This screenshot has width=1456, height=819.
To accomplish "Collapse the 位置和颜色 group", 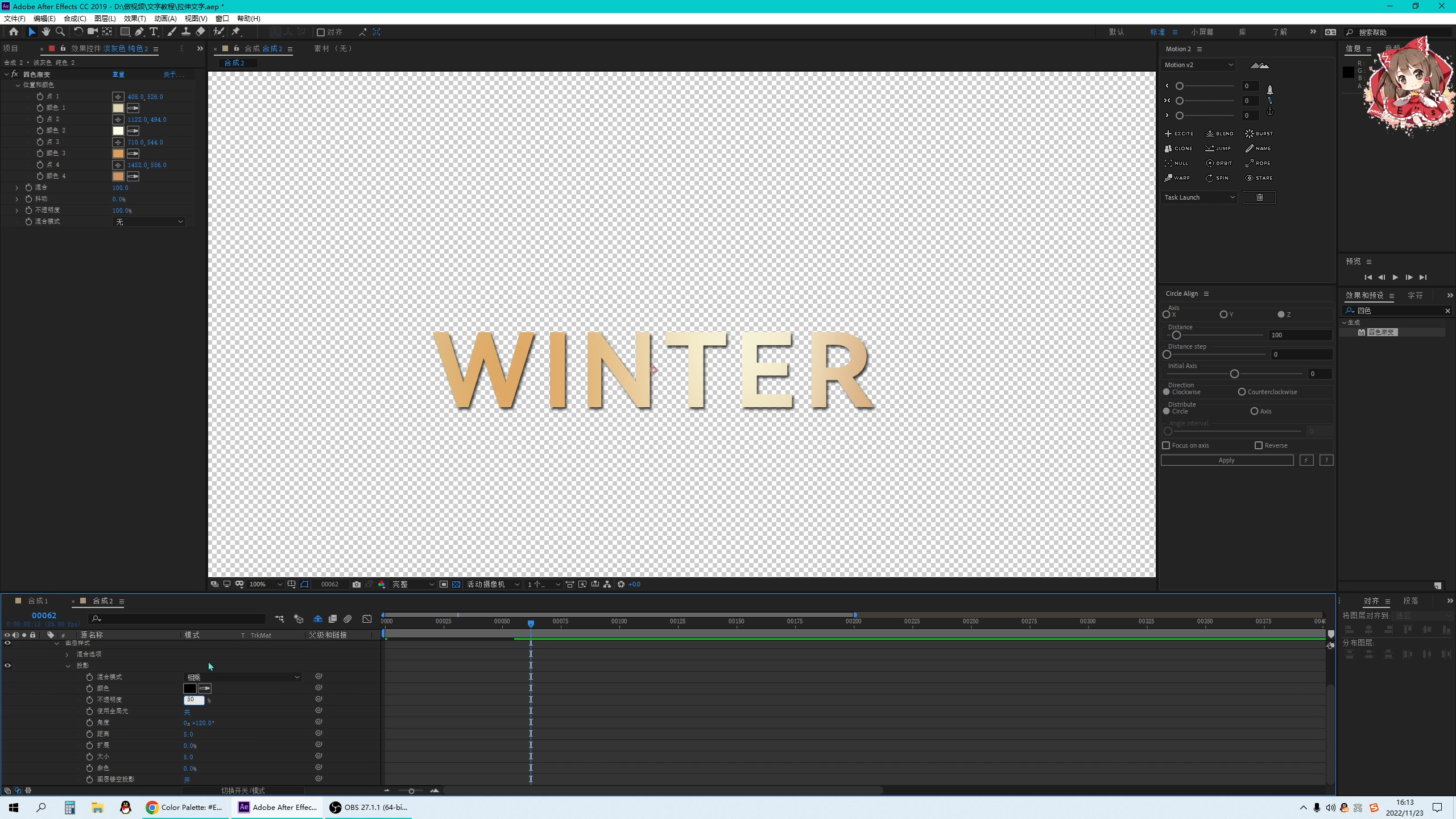I will coord(18,85).
